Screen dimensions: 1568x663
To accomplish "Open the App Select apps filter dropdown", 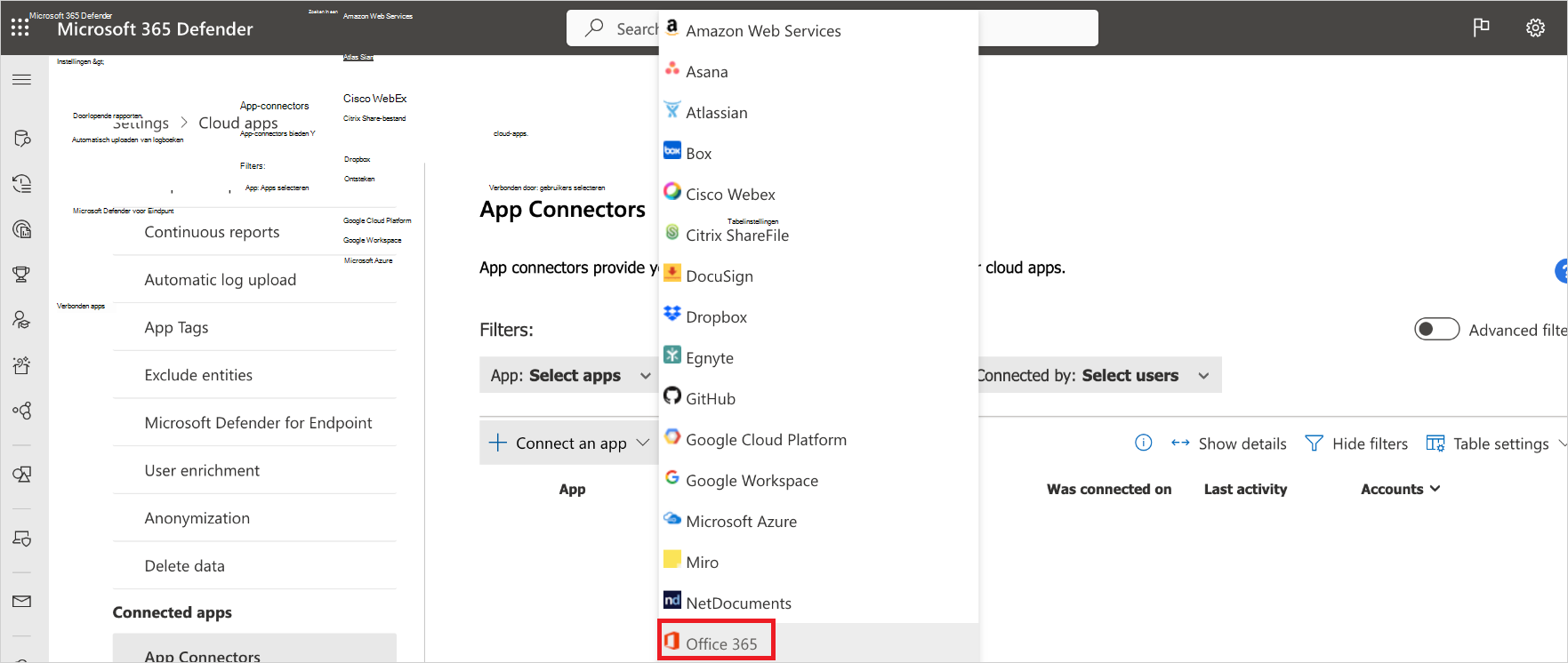I will 569,375.
